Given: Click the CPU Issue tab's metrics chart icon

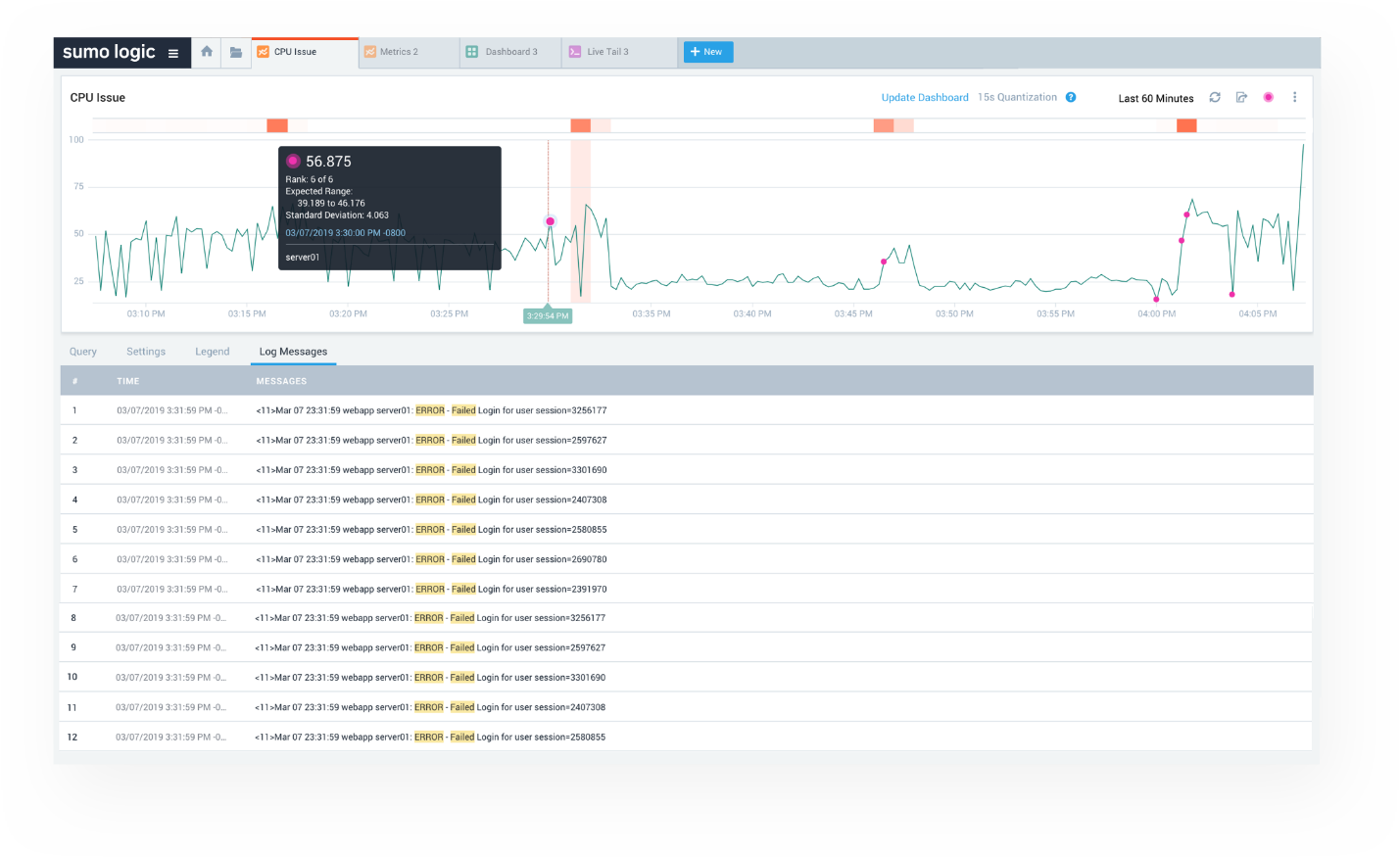Looking at the screenshot, I should 261,51.
